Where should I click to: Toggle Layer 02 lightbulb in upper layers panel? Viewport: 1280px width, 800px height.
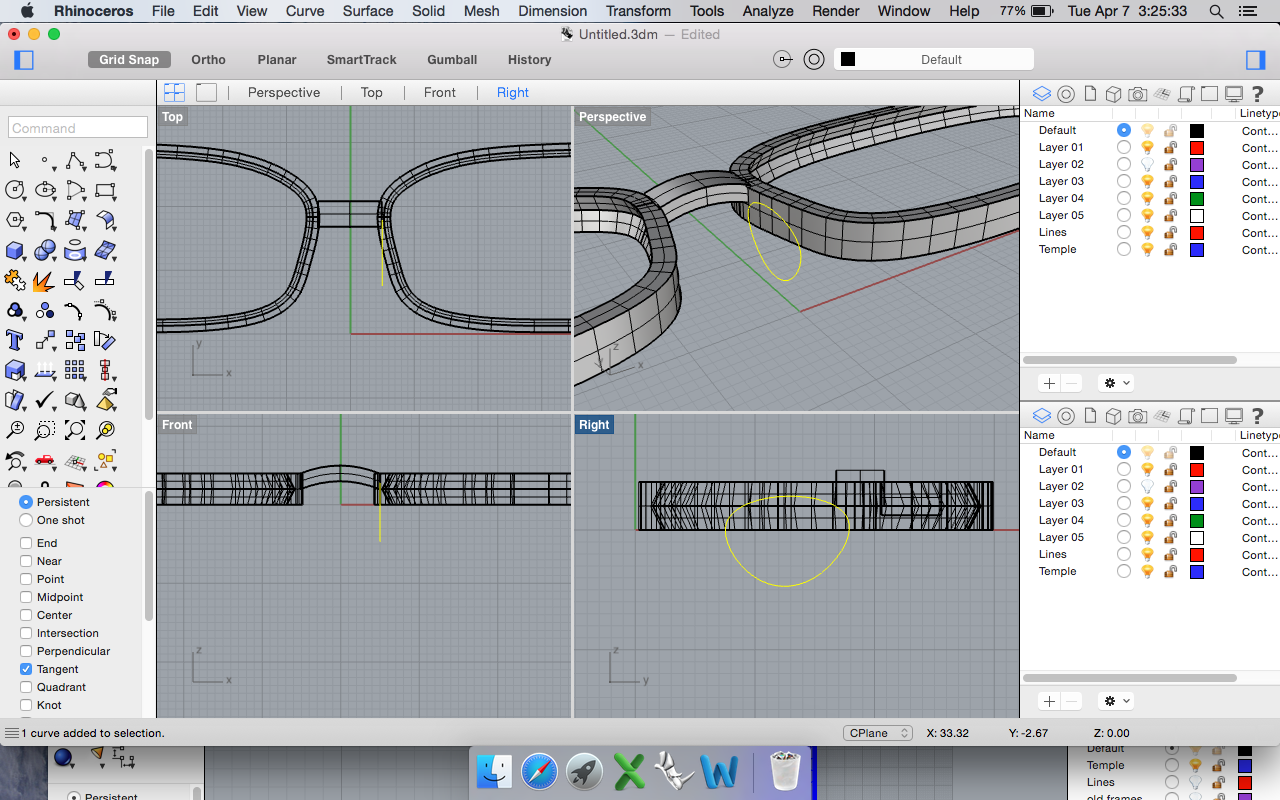coord(1148,164)
